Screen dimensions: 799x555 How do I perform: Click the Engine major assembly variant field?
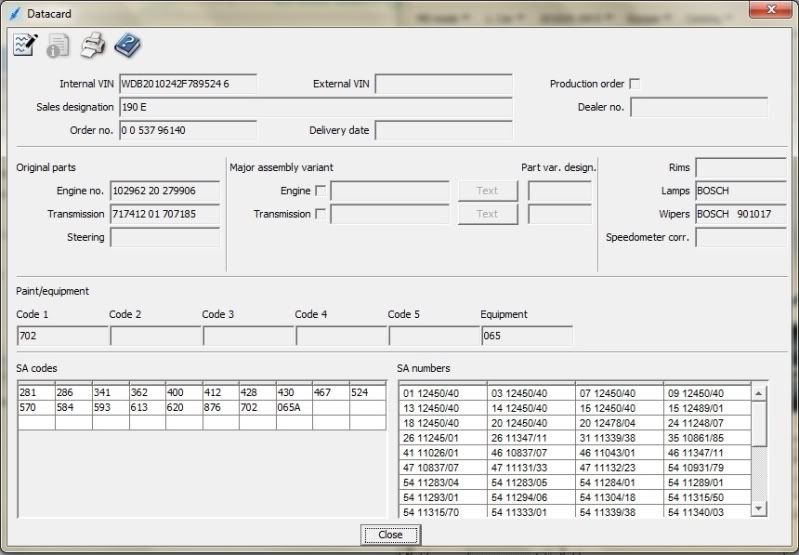tap(390, 191)
